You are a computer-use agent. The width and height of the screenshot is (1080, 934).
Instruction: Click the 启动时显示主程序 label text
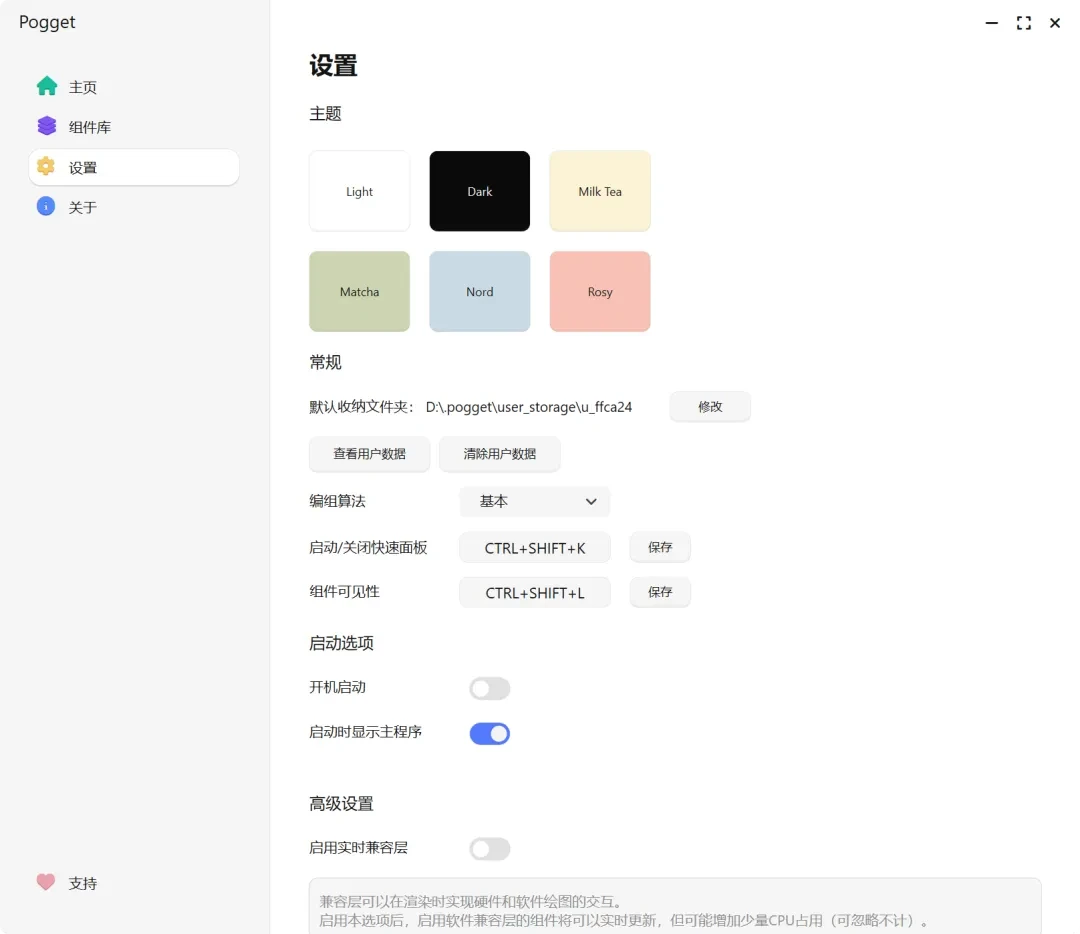click(x=365, y=732)
